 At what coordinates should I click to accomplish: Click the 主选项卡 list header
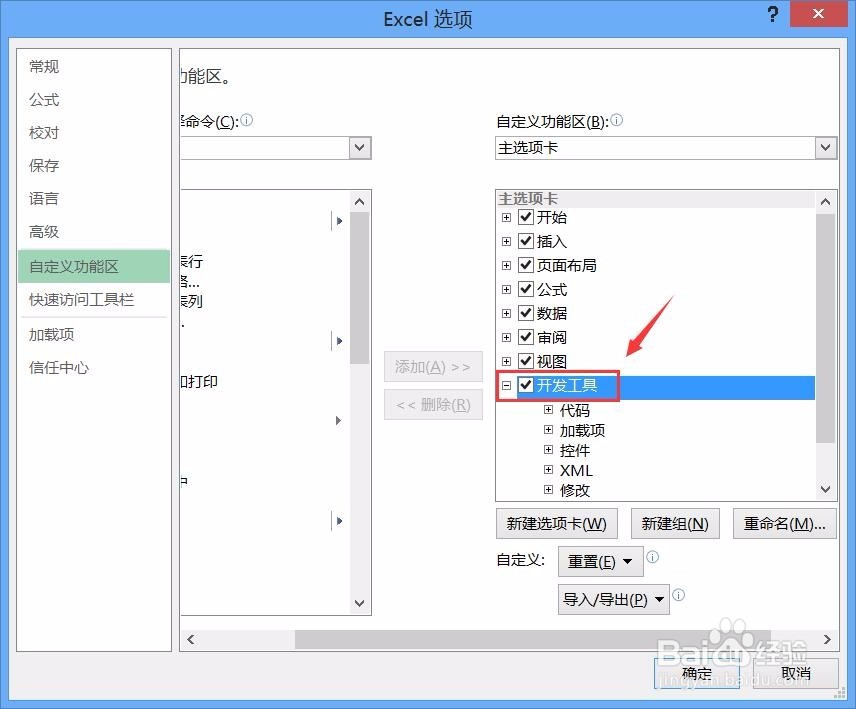click(655, 199)
